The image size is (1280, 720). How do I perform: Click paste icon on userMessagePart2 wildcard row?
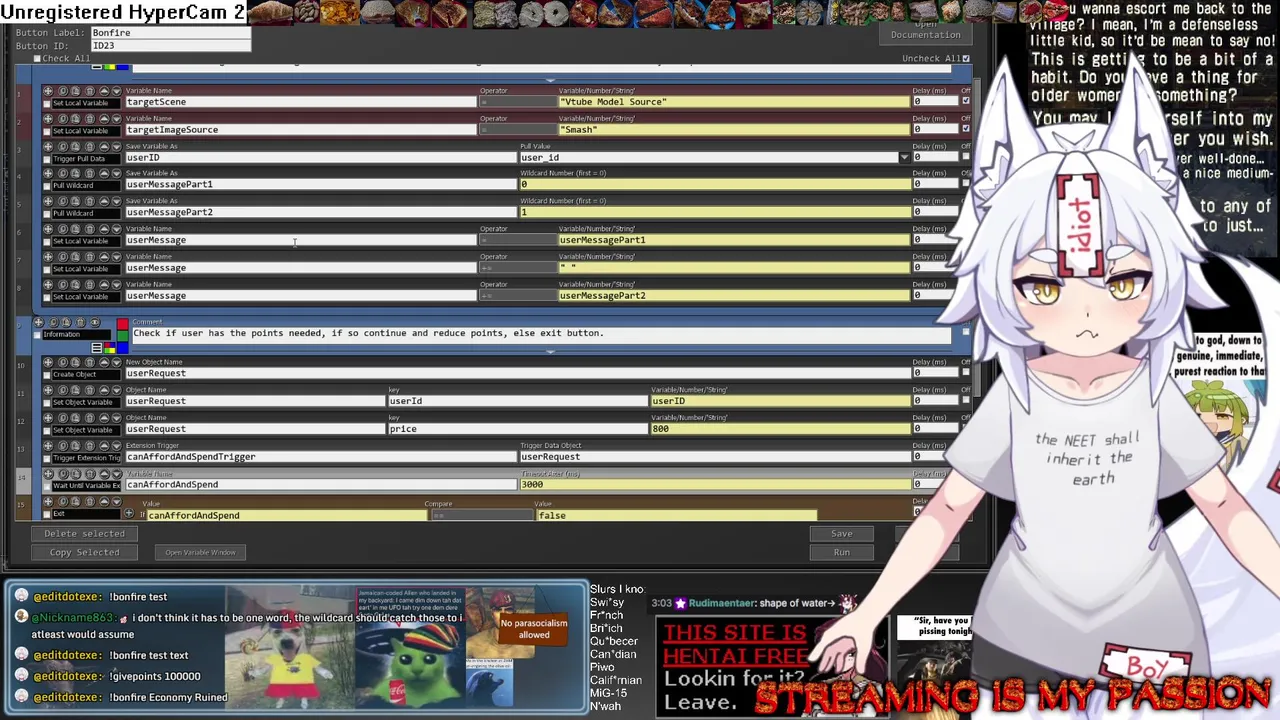(x=75, y=201)
